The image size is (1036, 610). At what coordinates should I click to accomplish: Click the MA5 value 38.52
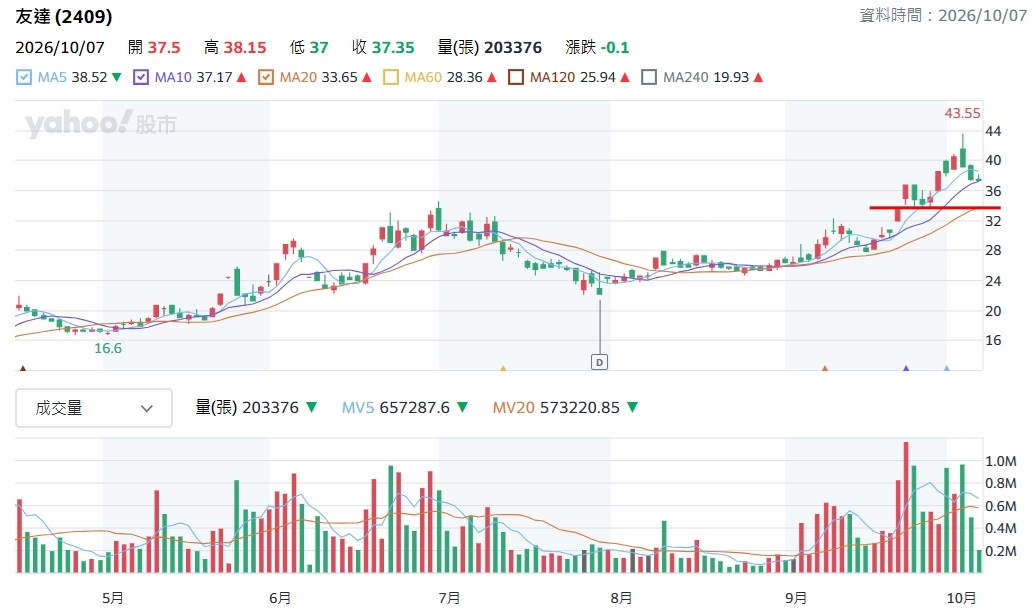click(x=89, y=77)
